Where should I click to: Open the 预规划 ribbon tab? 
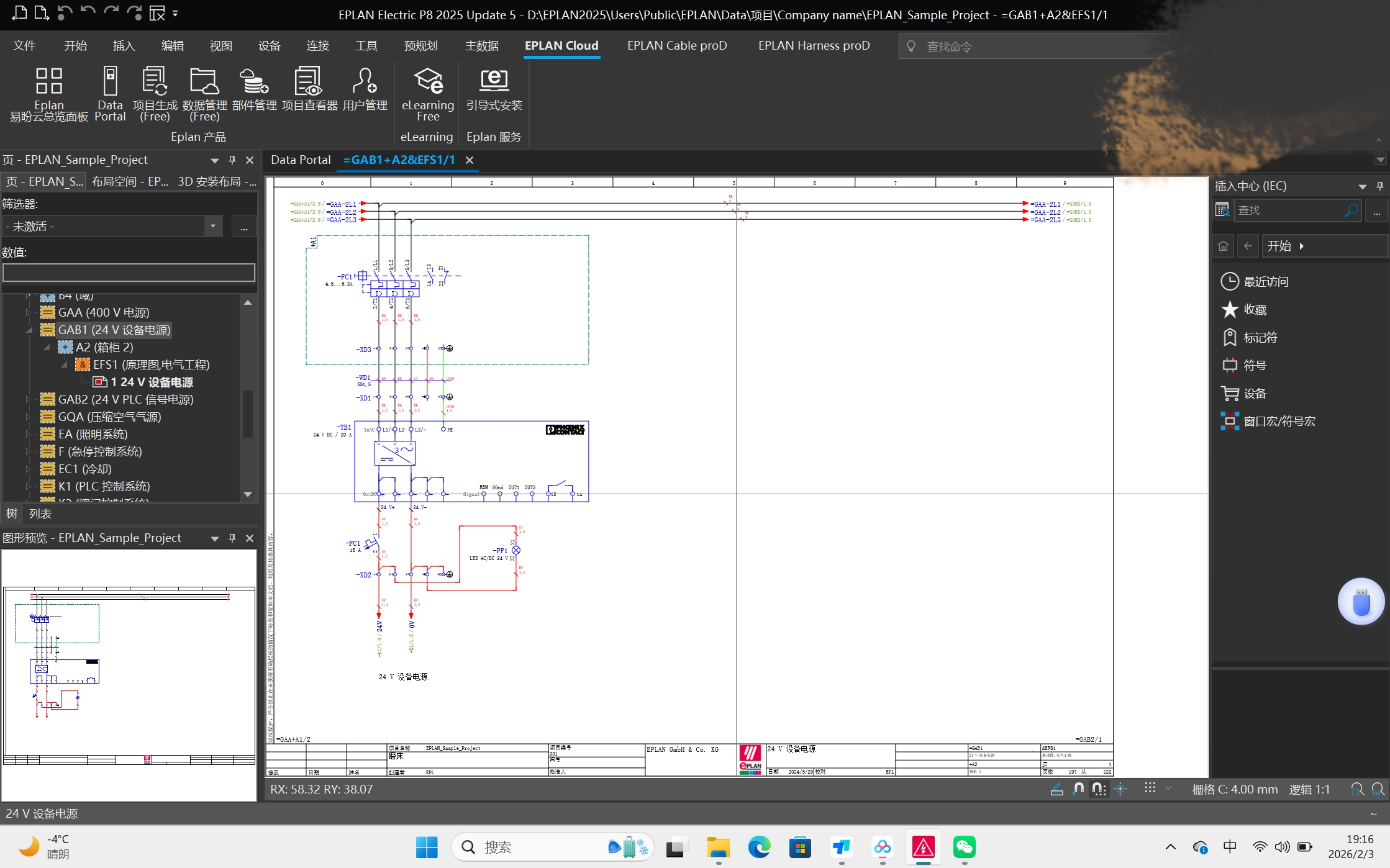420,46
